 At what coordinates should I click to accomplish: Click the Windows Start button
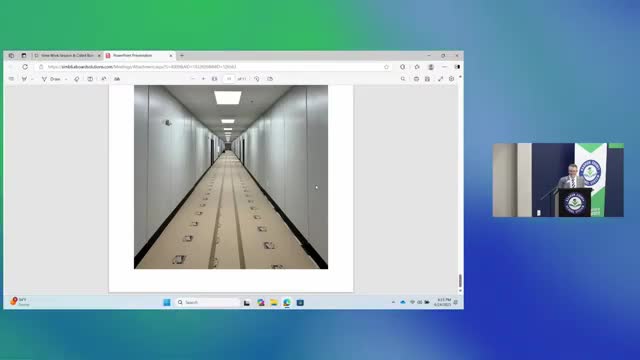pos(167,302)
